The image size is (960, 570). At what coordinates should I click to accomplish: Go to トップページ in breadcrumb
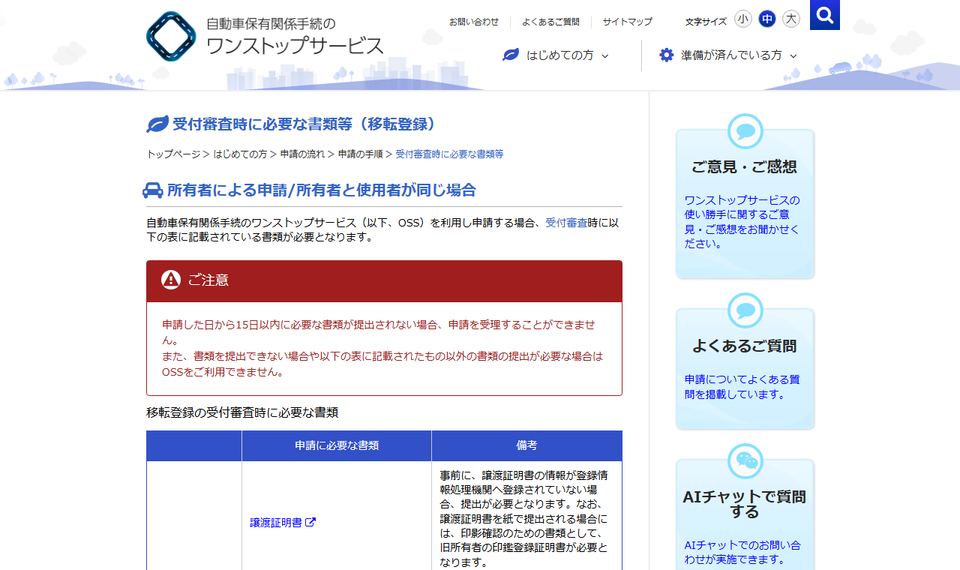tap(173, 154)
